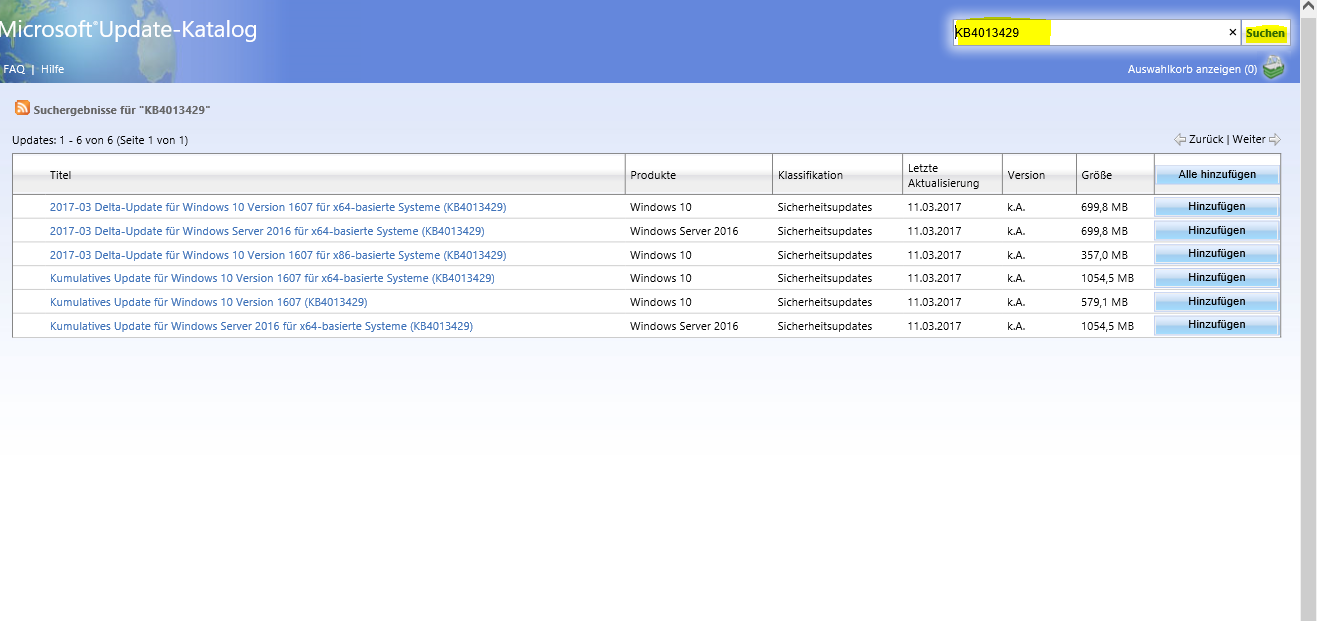This screenshot has height=621, width=1317.
Task: Open the Hilfe link
Action: (x=52, y=69)
